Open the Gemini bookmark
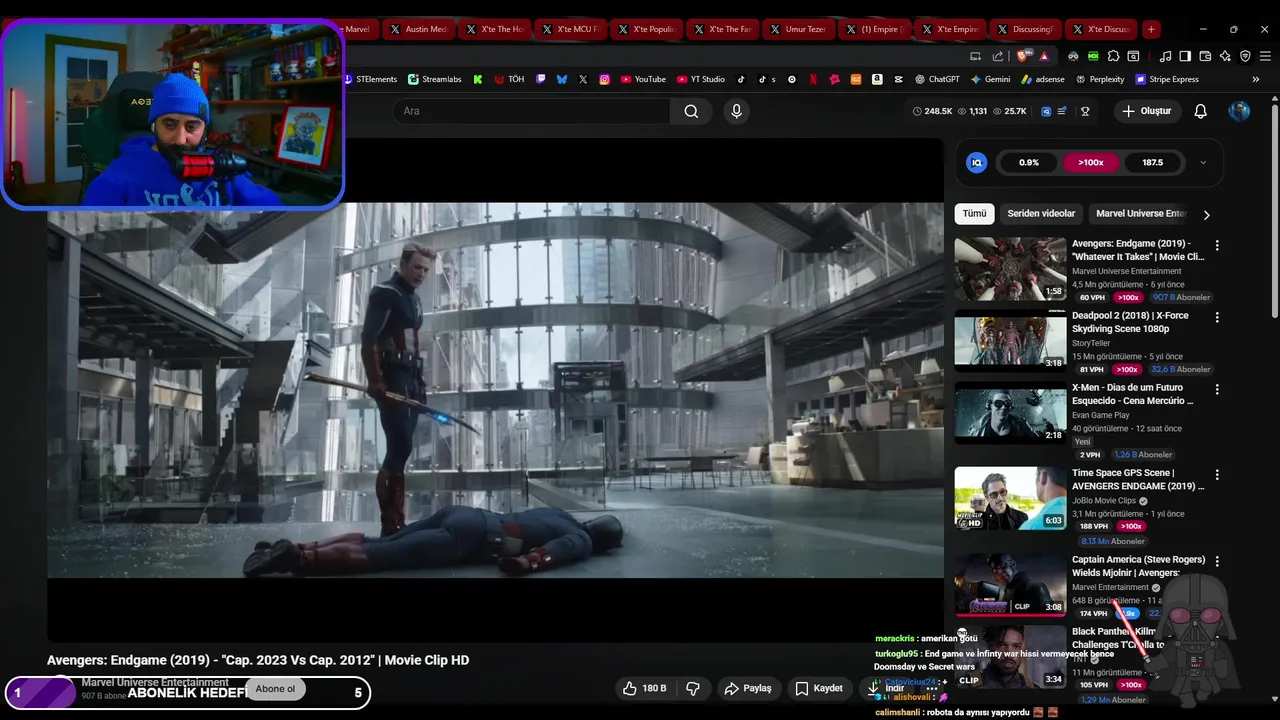Image resolution: width=1280 pixels, height=720 pixels. coord(991,79)
